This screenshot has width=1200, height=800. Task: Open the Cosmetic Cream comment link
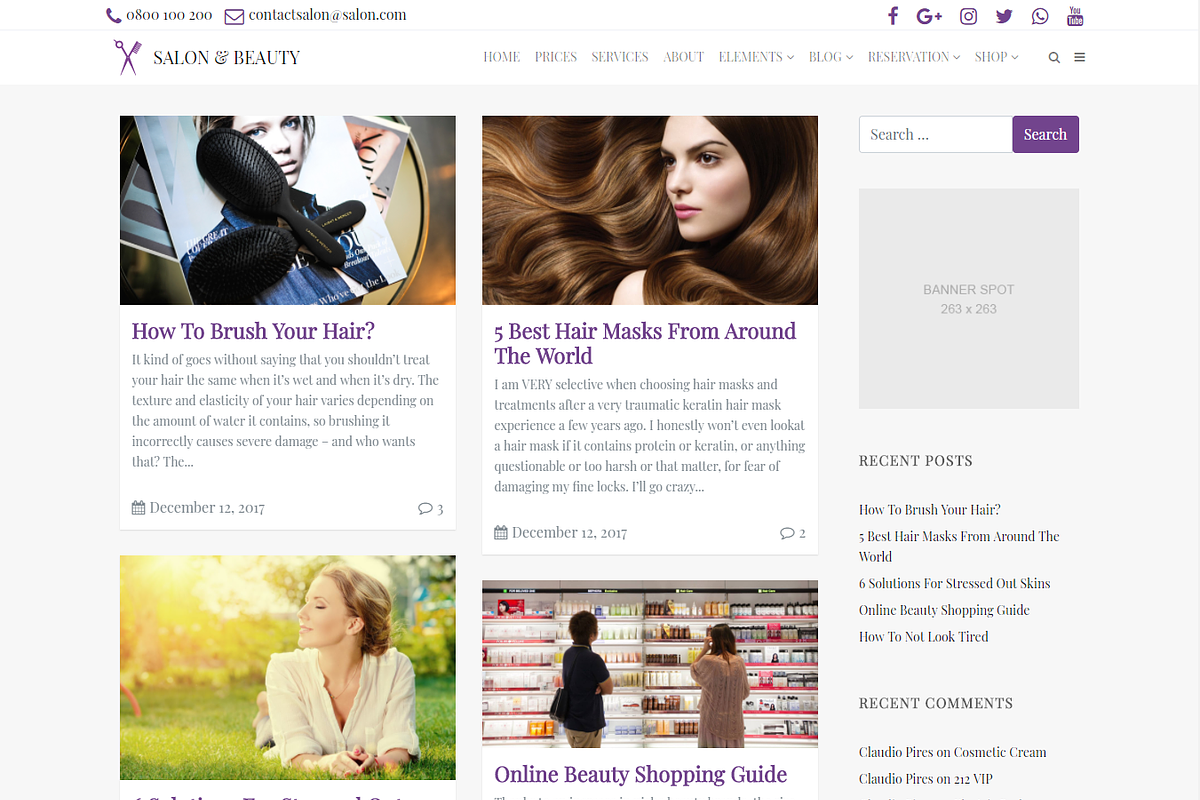[x=1000, y=753]
